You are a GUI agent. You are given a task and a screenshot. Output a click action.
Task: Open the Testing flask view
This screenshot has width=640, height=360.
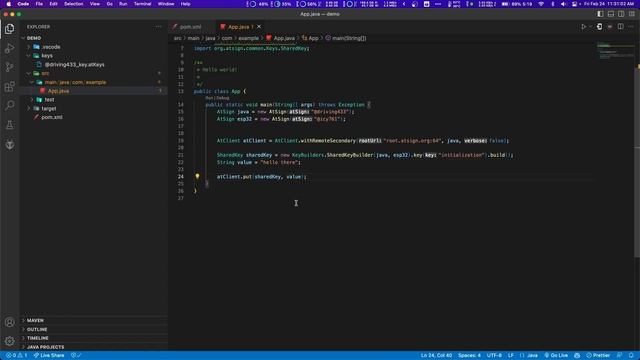click(9, 125)
